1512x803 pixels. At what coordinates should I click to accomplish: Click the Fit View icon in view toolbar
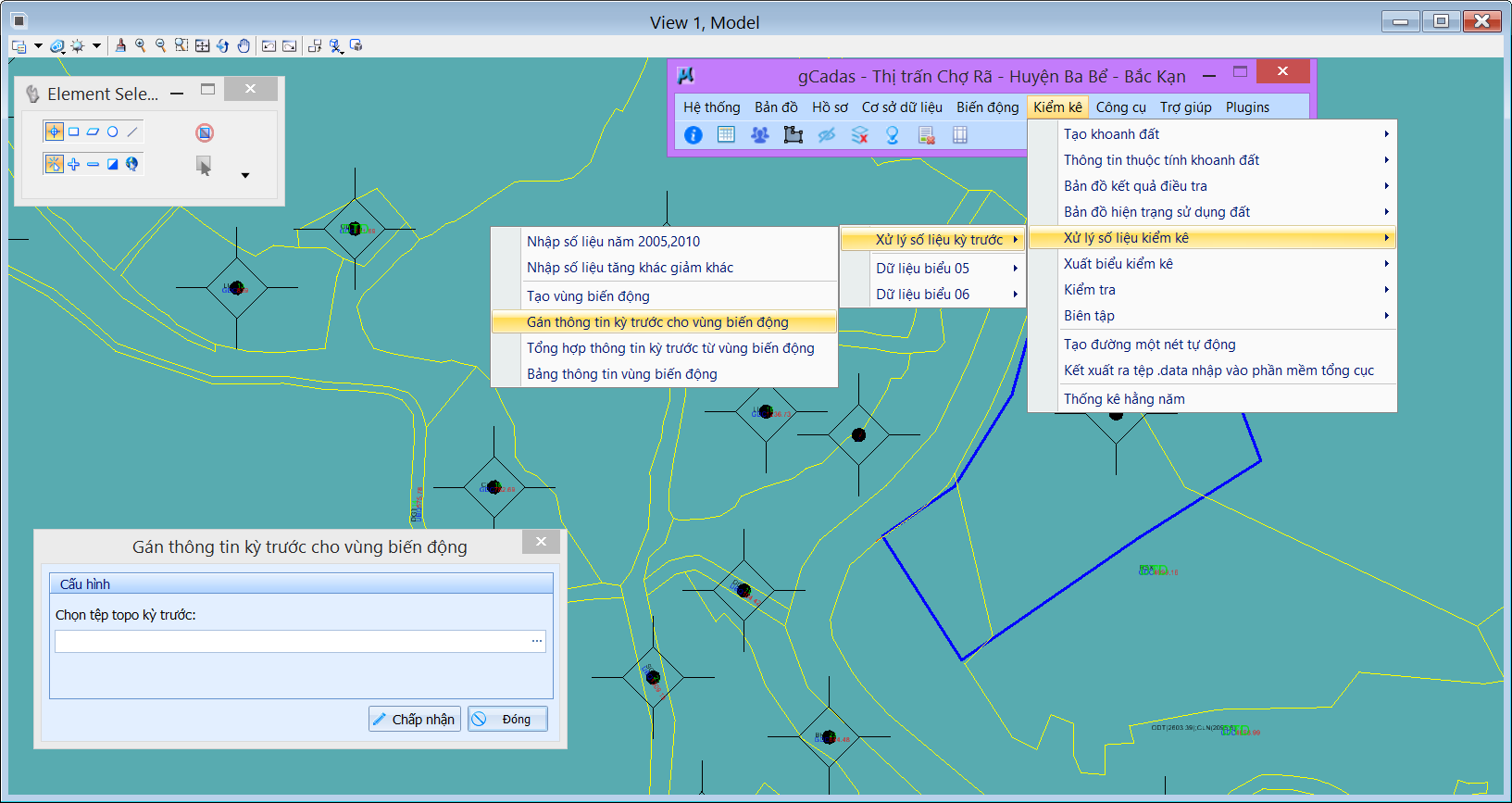tap(202, 45)
